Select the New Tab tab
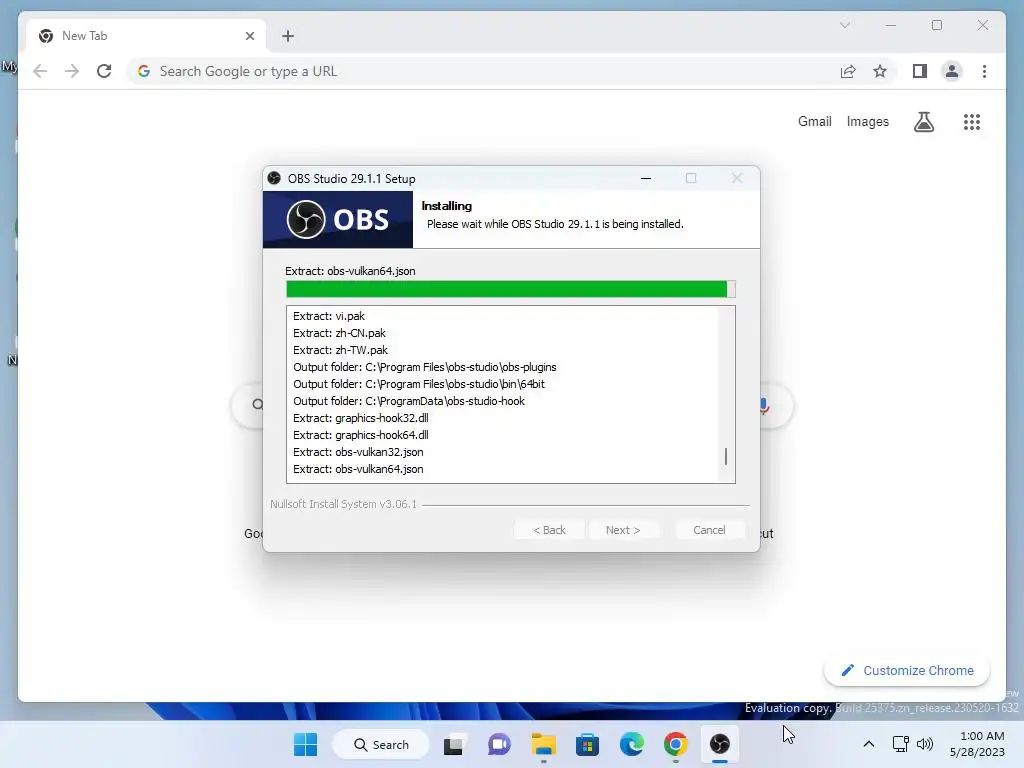This screenshot has width=1024, height=768. (x=146, y=36)
